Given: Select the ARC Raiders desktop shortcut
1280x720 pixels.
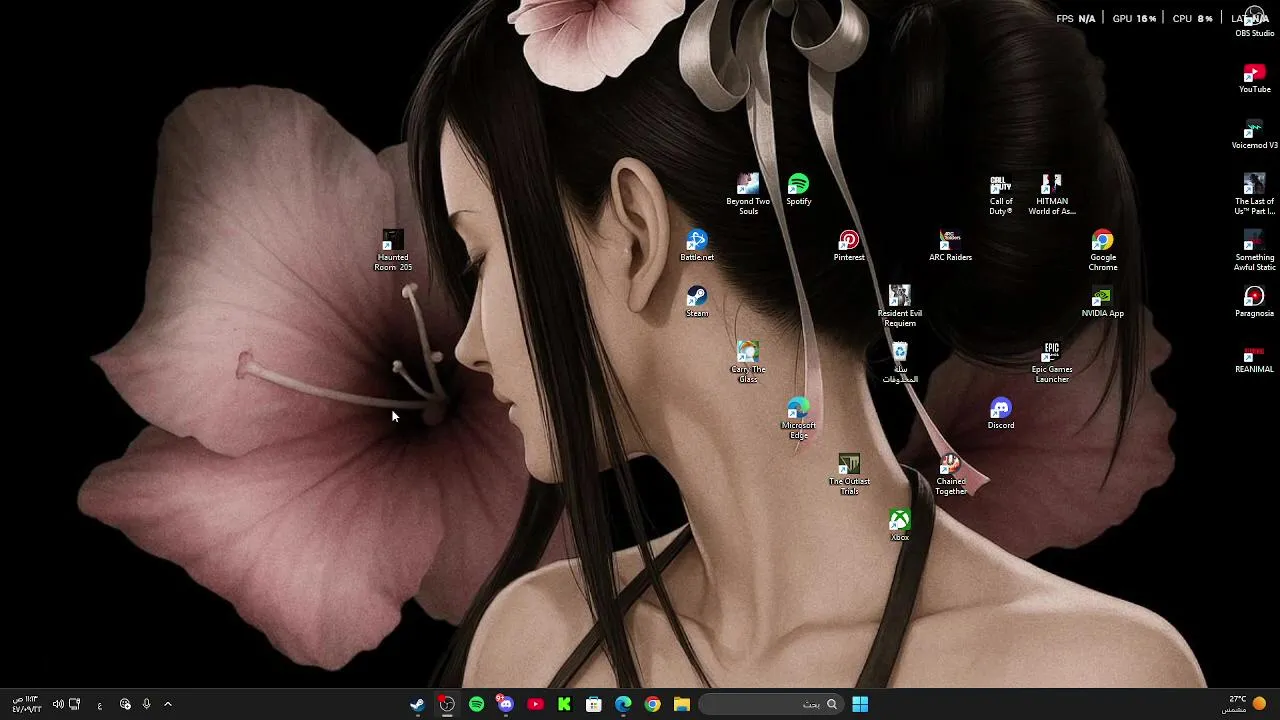Looking at the screenshot, I should [950, 245].
